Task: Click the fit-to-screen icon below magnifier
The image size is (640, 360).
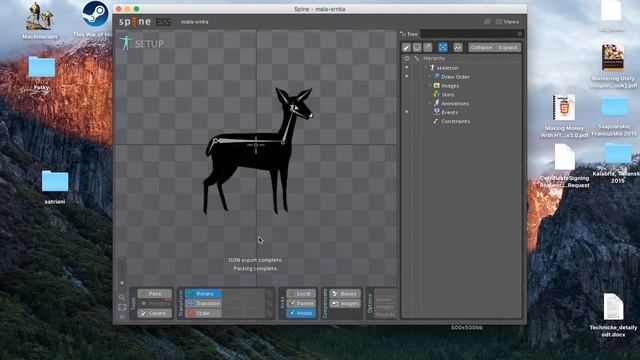Action: (x=122, y=307)
